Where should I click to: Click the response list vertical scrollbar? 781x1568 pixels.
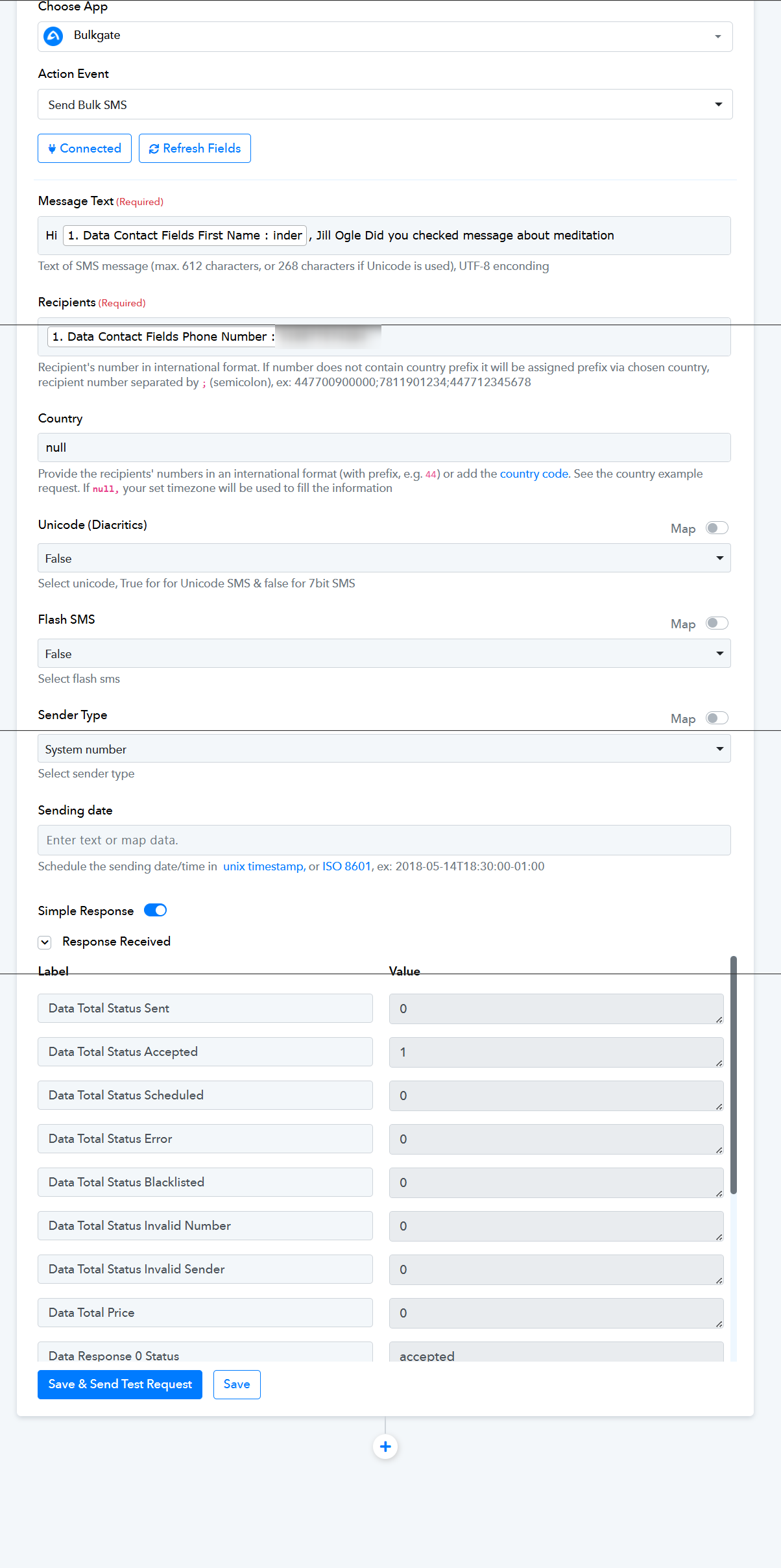click(x=734, y=1075)
